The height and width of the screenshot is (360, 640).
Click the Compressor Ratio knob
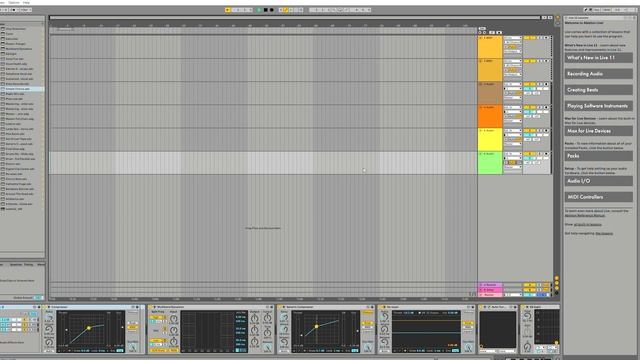49,317
